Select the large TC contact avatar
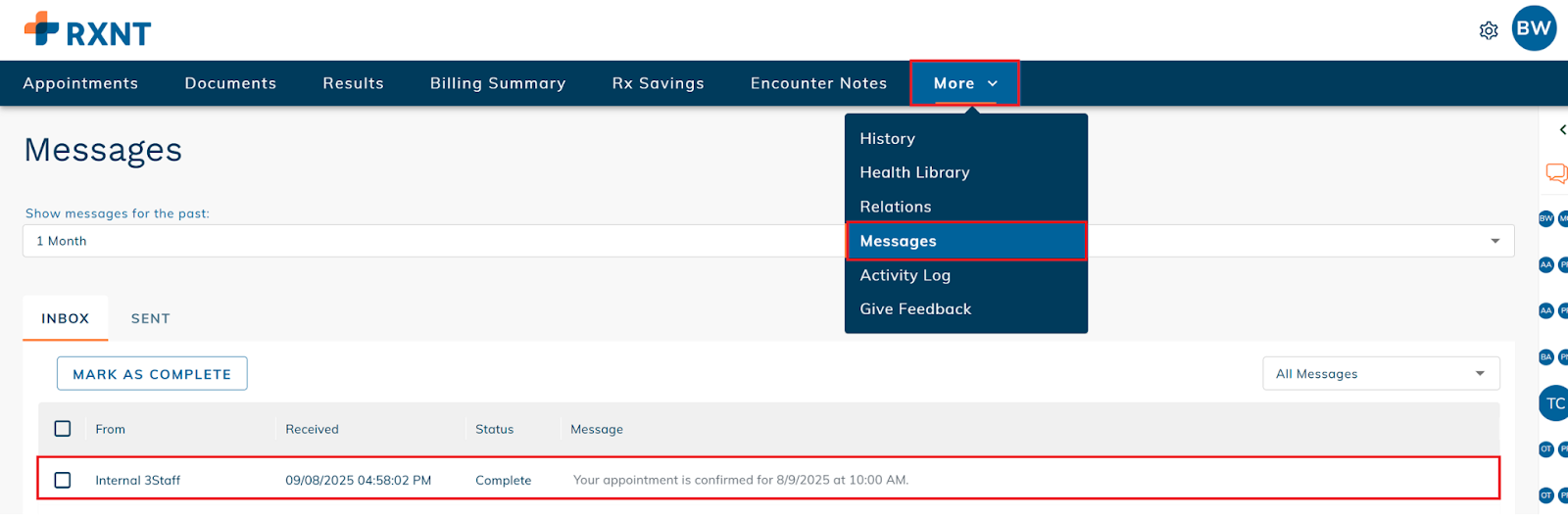Screen dimensions: 1568x517 (x=1554, y=403)
